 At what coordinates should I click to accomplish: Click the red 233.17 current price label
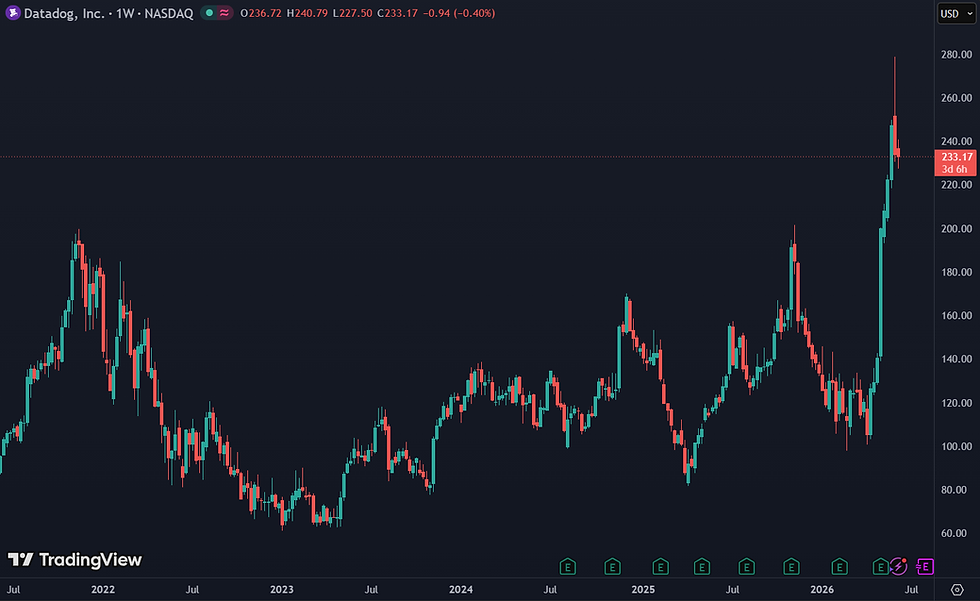[x=956, y=162]
